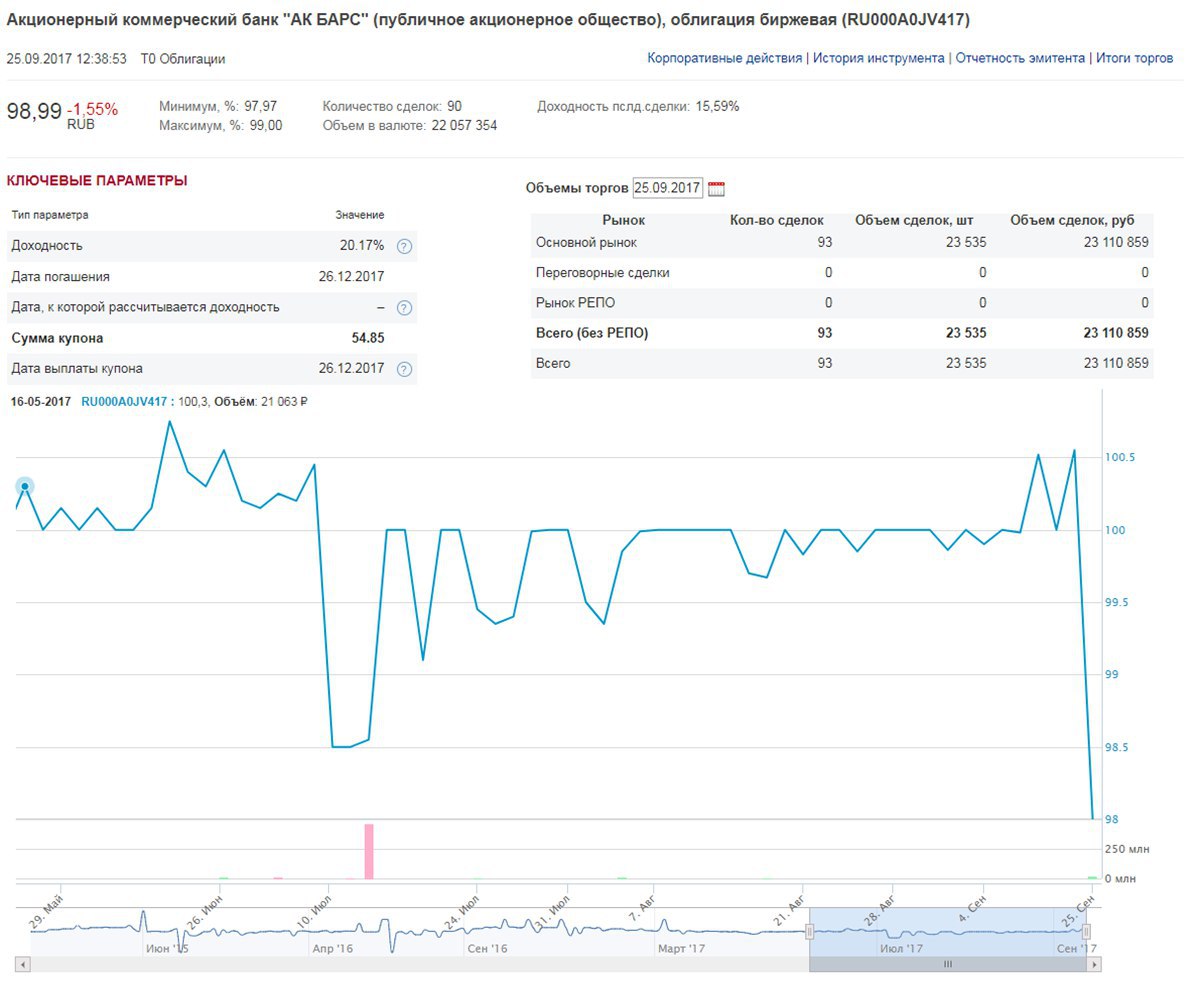Open Корпоративные действия link
1190x988 pixels.
tap(724, 58)
